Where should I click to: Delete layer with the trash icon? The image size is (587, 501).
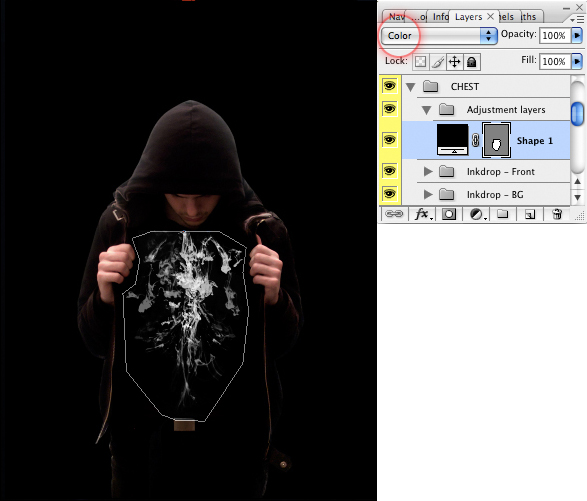pos(557,214)
